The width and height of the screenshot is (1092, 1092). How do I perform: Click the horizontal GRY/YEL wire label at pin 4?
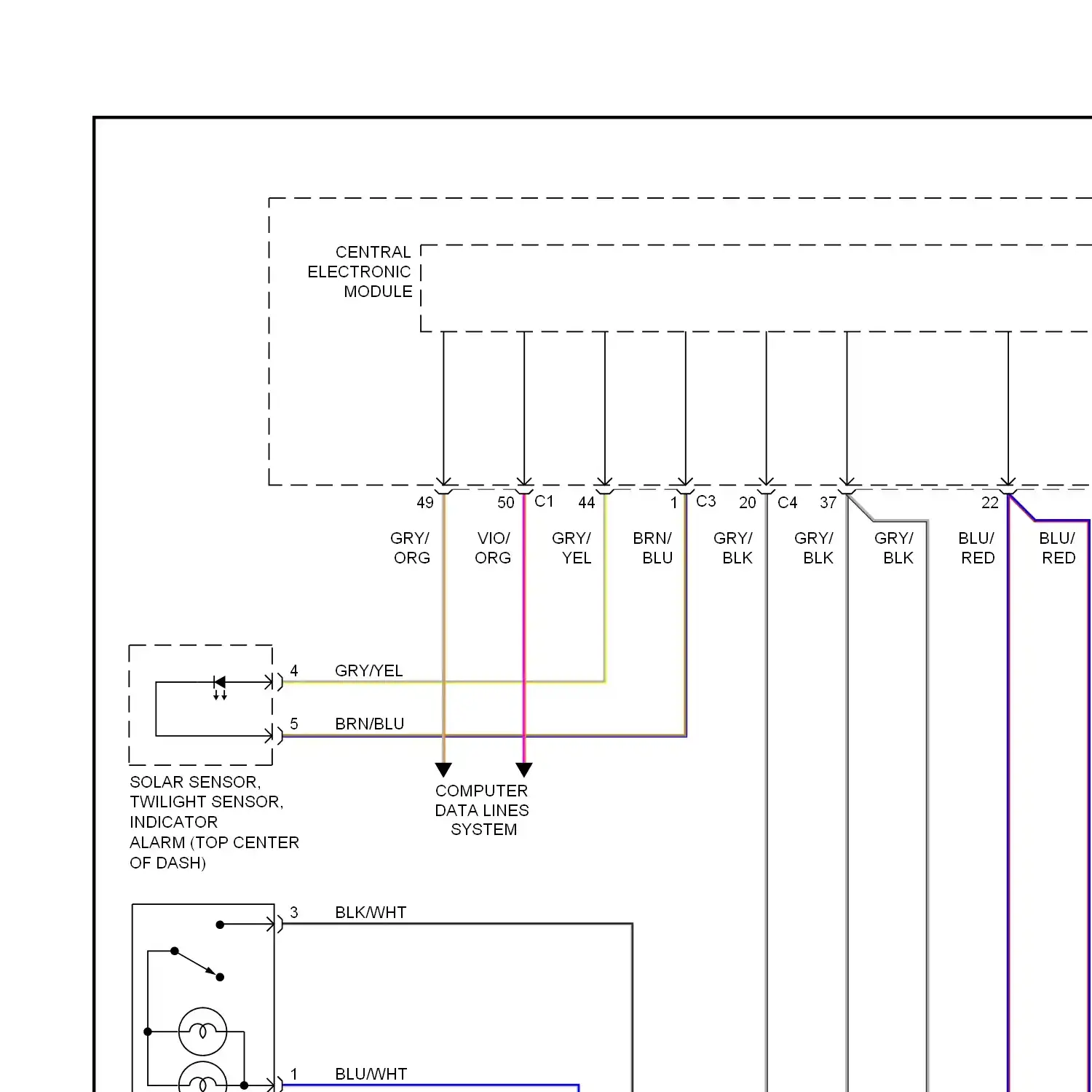click(369, 670)
